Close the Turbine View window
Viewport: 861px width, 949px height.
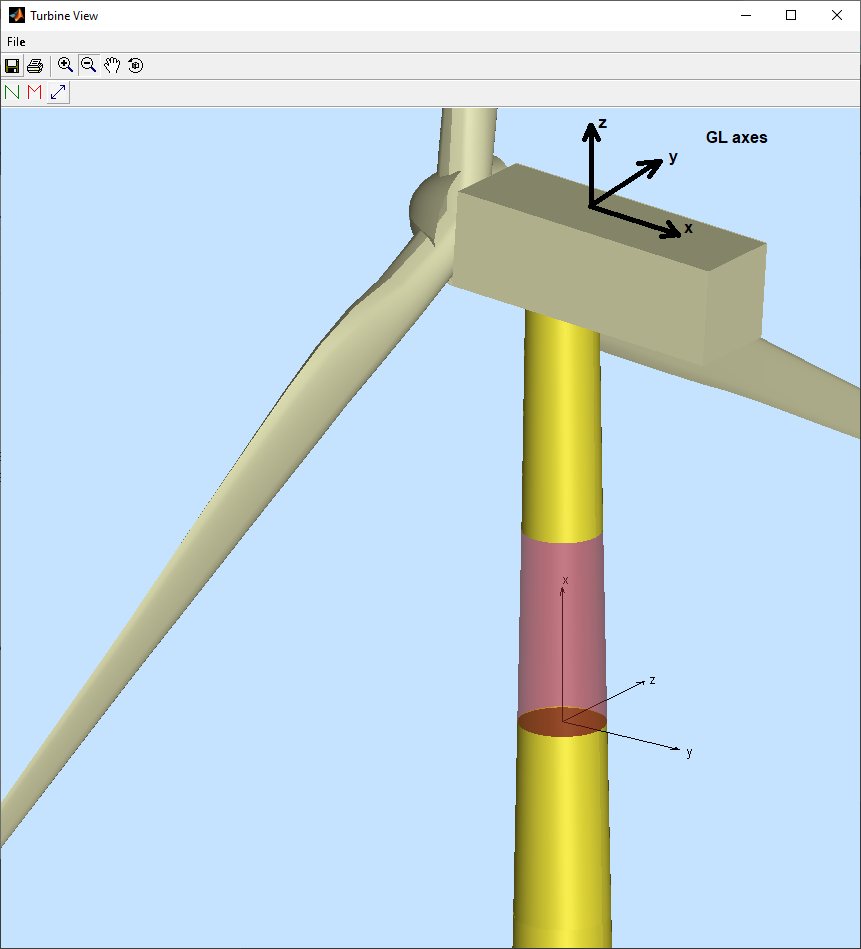[x=837, y=15]
